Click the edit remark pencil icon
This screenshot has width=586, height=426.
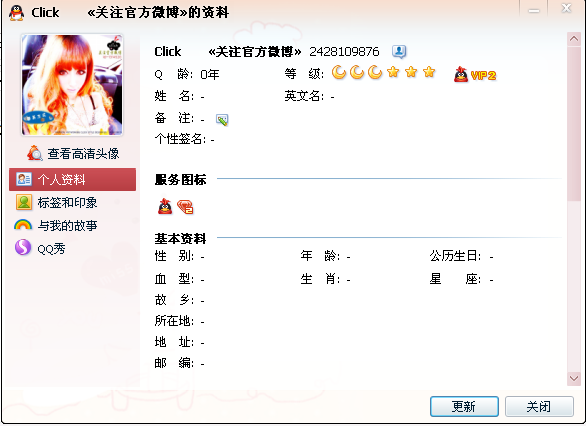(x=222, y=120)
